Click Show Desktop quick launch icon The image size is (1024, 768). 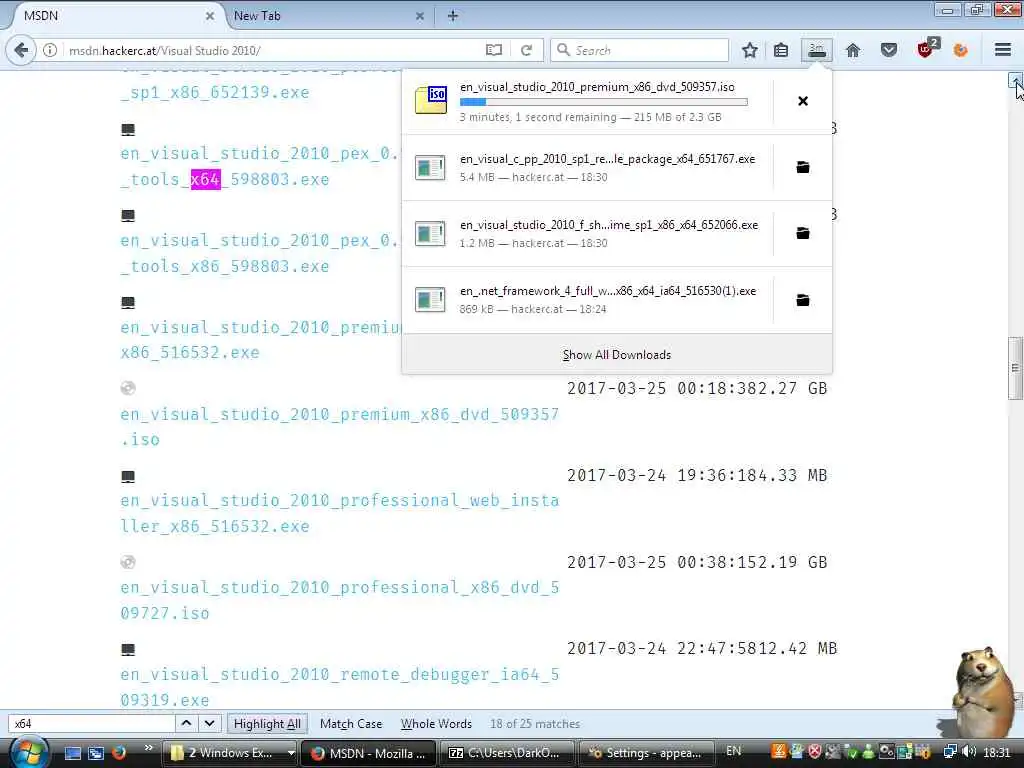click(72, 753)
